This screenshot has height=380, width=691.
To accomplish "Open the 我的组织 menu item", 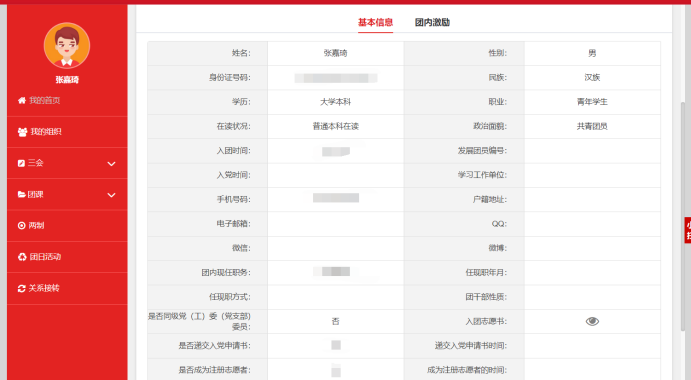I will click(67, 132).
